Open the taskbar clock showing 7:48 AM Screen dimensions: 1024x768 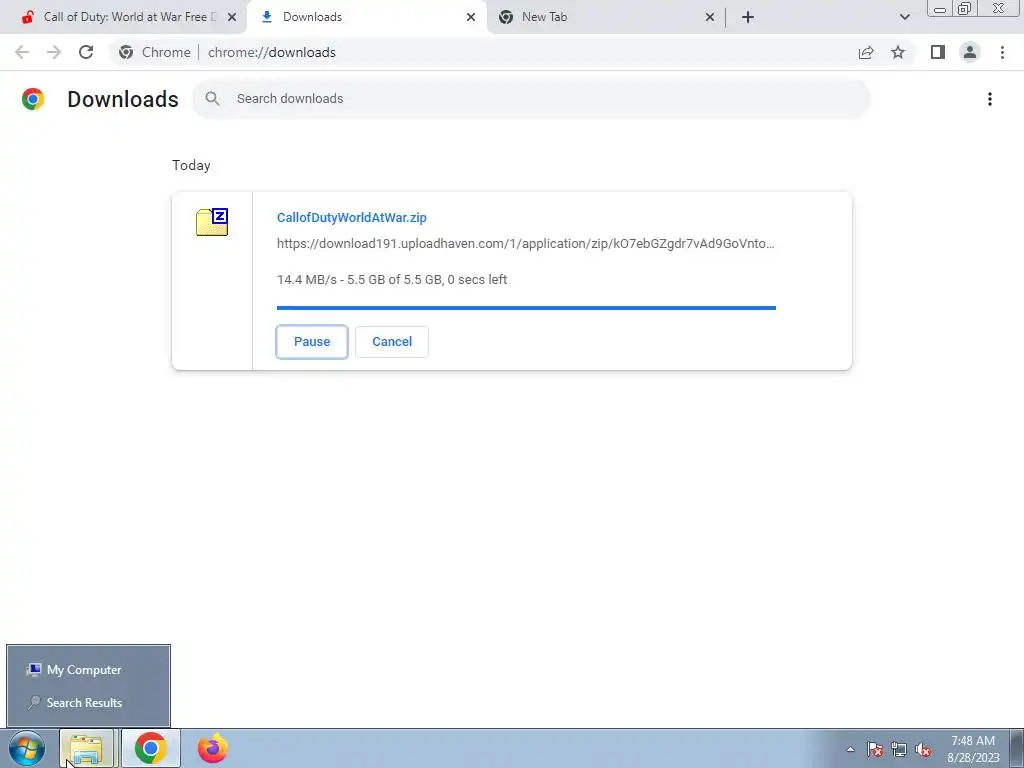(x=973, y=749)
